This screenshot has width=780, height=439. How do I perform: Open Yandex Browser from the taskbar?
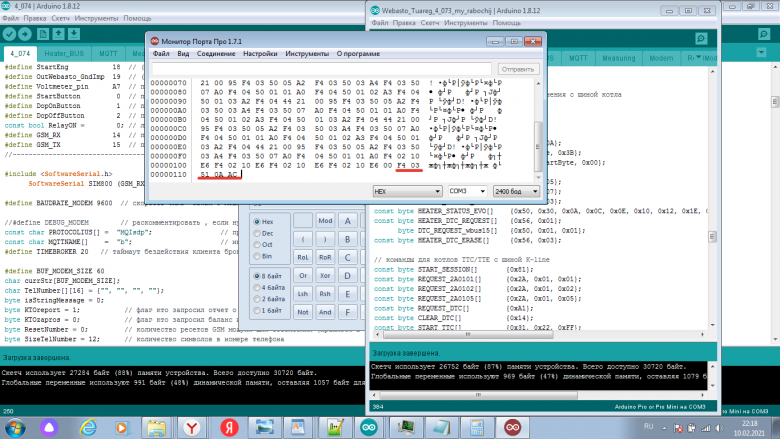tap(191, 427)
